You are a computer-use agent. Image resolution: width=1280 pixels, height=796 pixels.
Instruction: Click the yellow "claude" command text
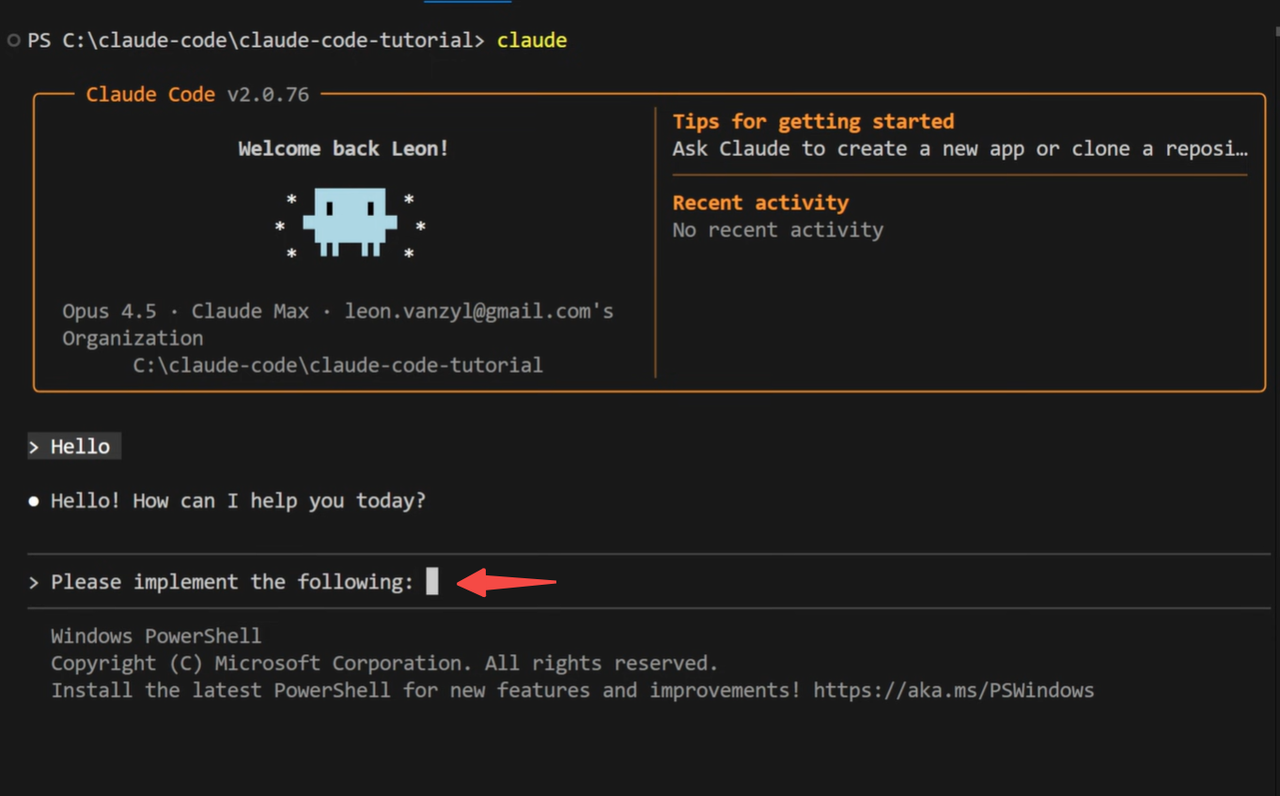532,41
